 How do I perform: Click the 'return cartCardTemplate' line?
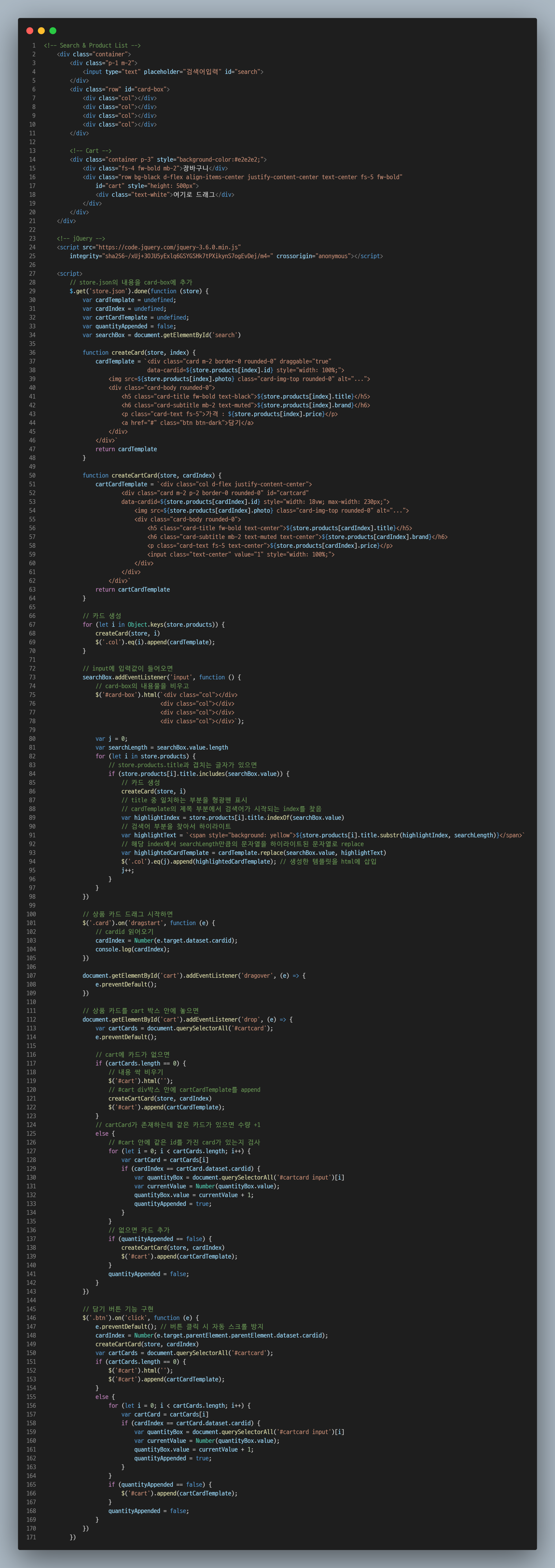click(133, 590)
